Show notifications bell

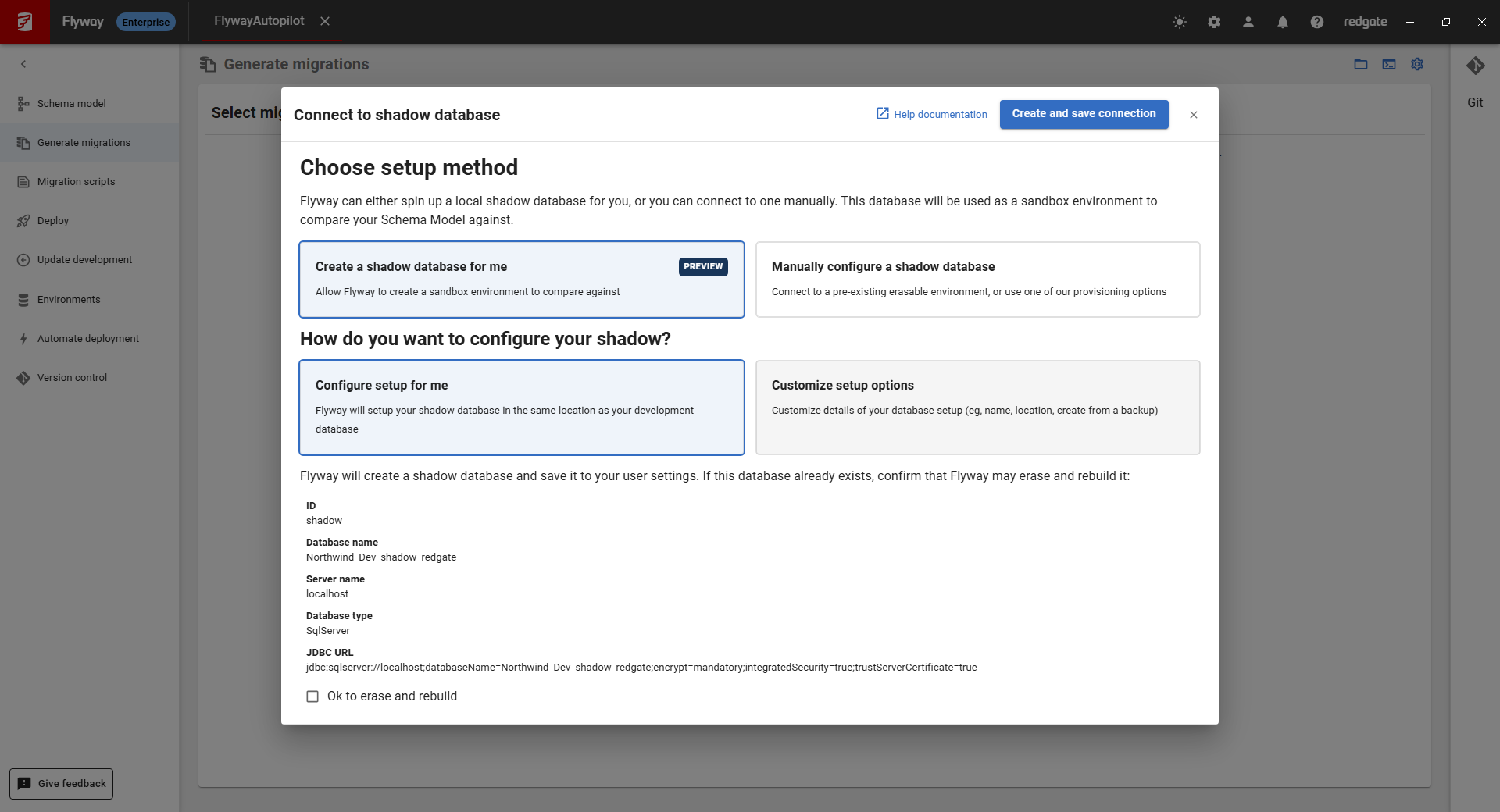click(x=1283, y=22)
